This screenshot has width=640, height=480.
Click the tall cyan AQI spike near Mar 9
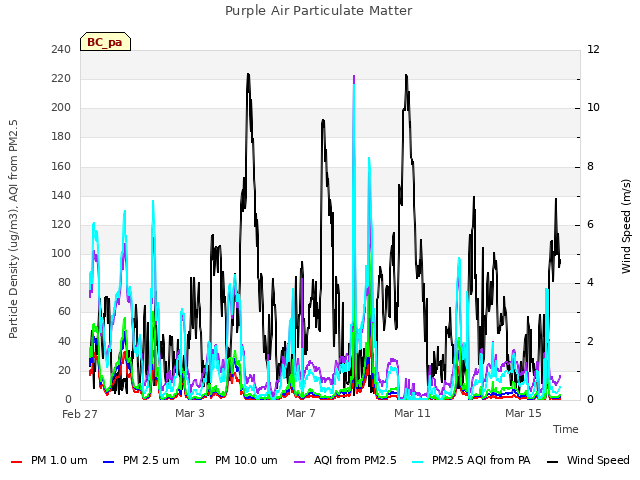(x=354, y=122)
